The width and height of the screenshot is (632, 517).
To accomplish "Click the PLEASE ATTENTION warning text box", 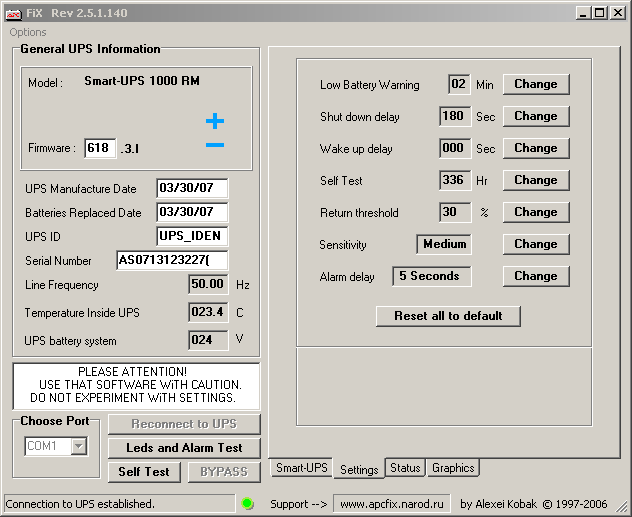I will (x=136, y=386).
